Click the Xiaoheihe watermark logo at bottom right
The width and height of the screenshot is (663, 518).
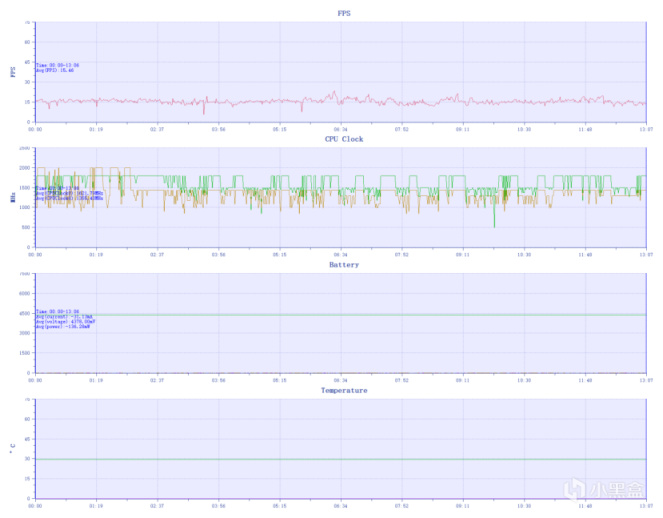(x=604, y=490)
